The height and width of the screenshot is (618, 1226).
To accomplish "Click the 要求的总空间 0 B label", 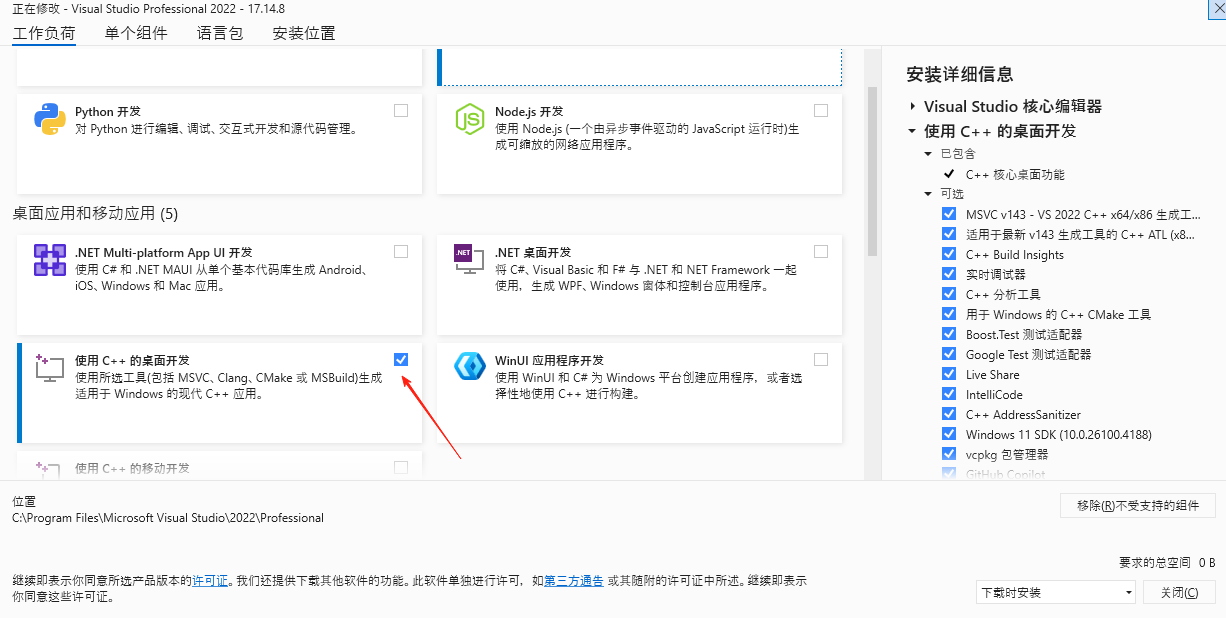I will pos(1167,562).
